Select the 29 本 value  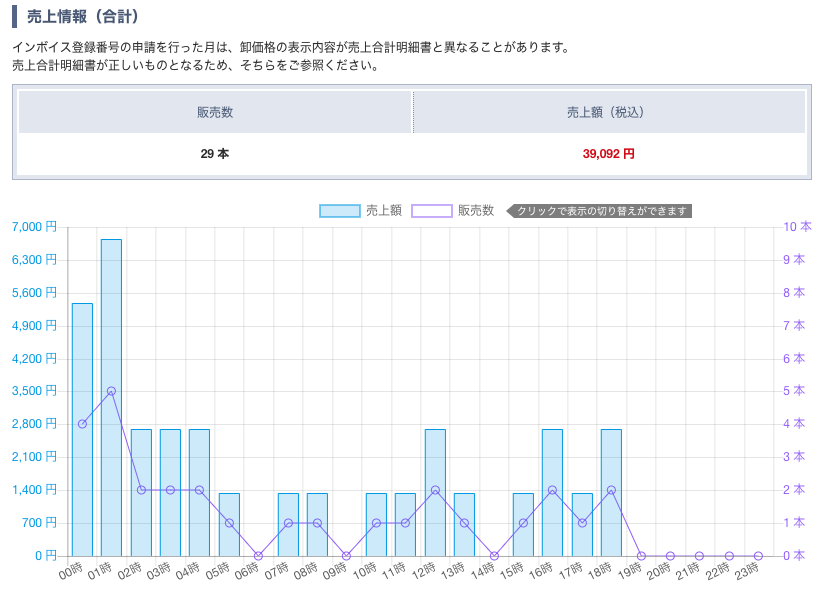[215, 154]
